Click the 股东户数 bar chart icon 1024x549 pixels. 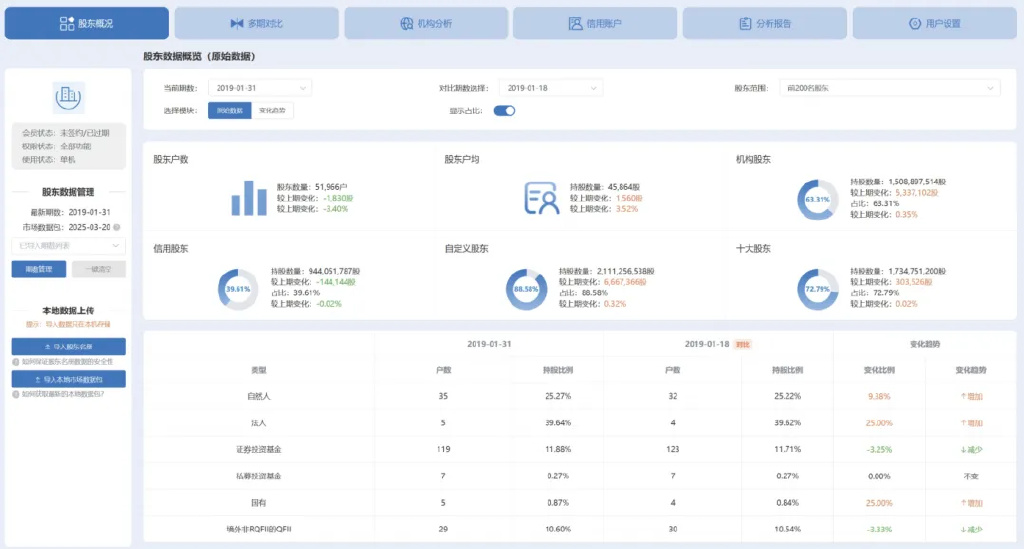click(249, 197)
